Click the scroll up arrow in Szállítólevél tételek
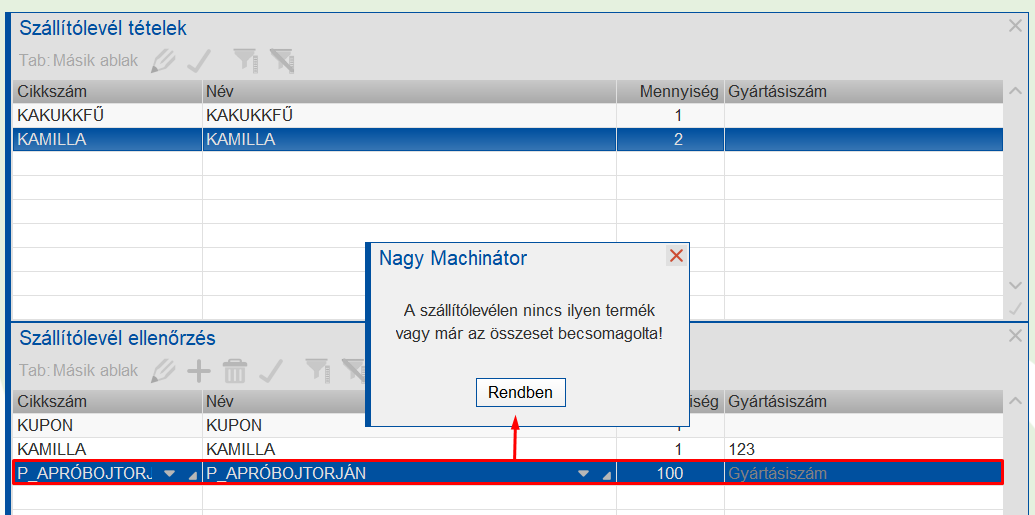The width and height of the screenshot is (1035, 515). [x=1015, y=91]
